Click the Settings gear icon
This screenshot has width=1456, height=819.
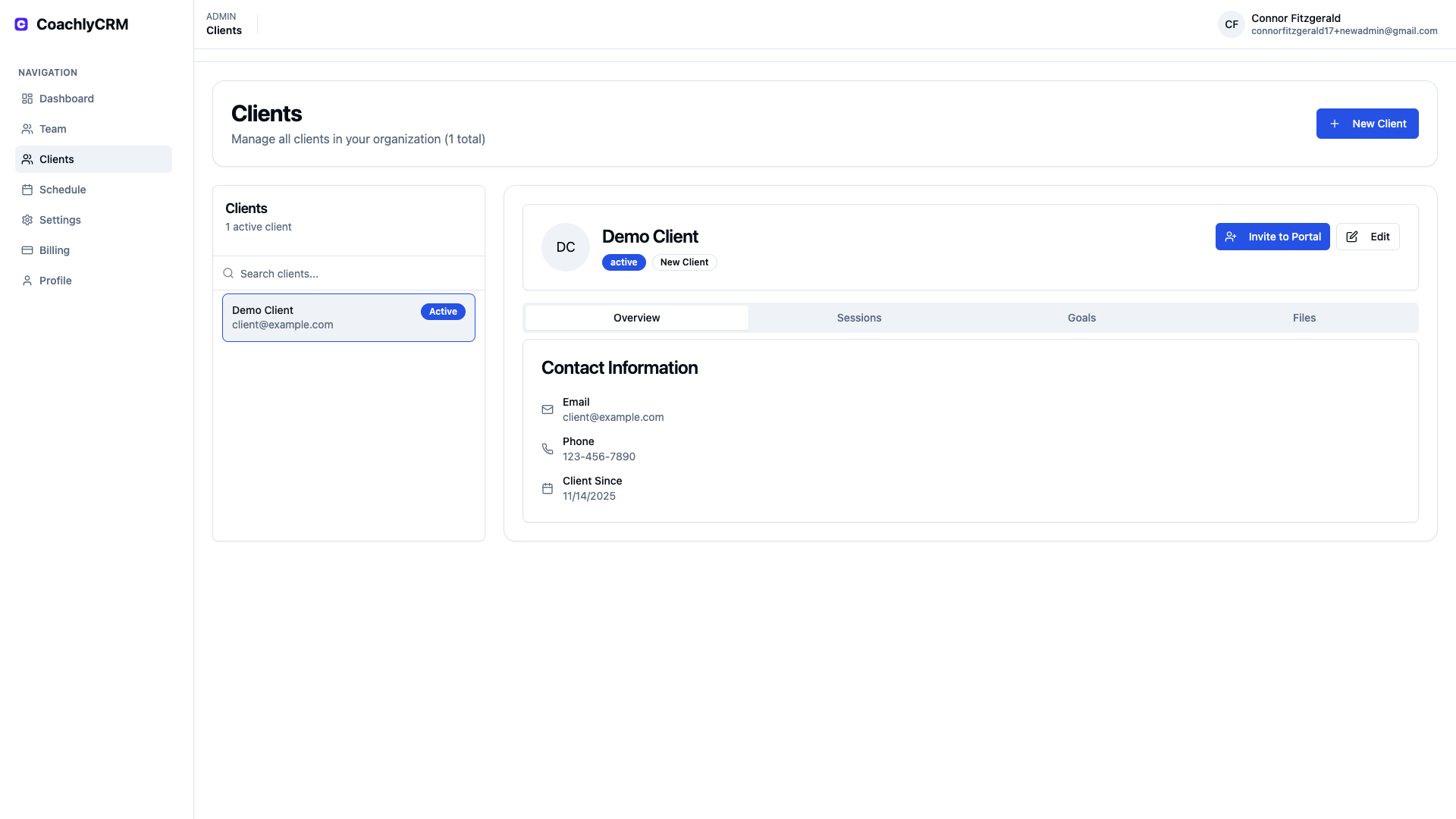(27, 220)
